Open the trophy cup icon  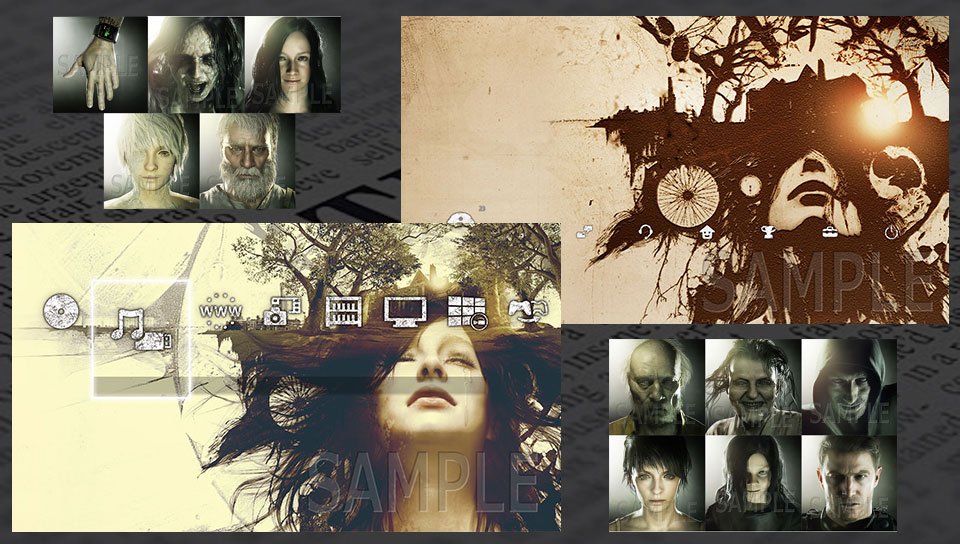click(x=769, y=232)
